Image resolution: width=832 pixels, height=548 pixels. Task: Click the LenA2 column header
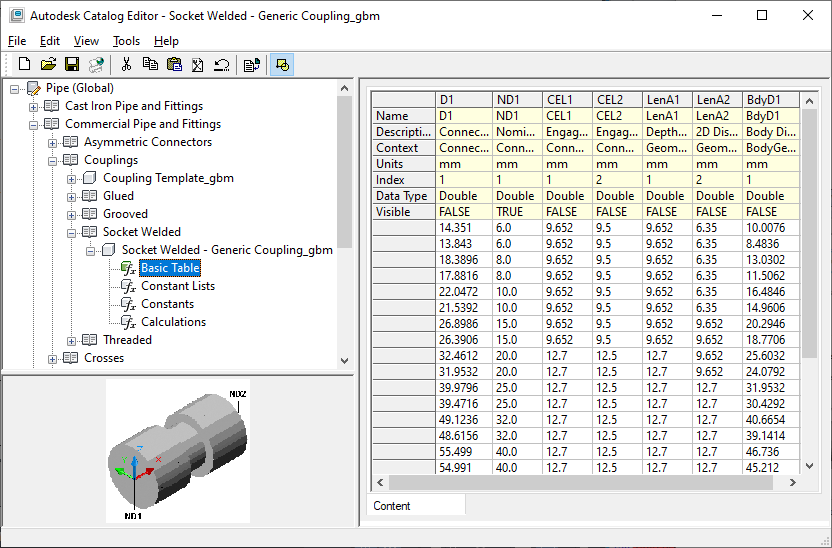pos(717,100)
